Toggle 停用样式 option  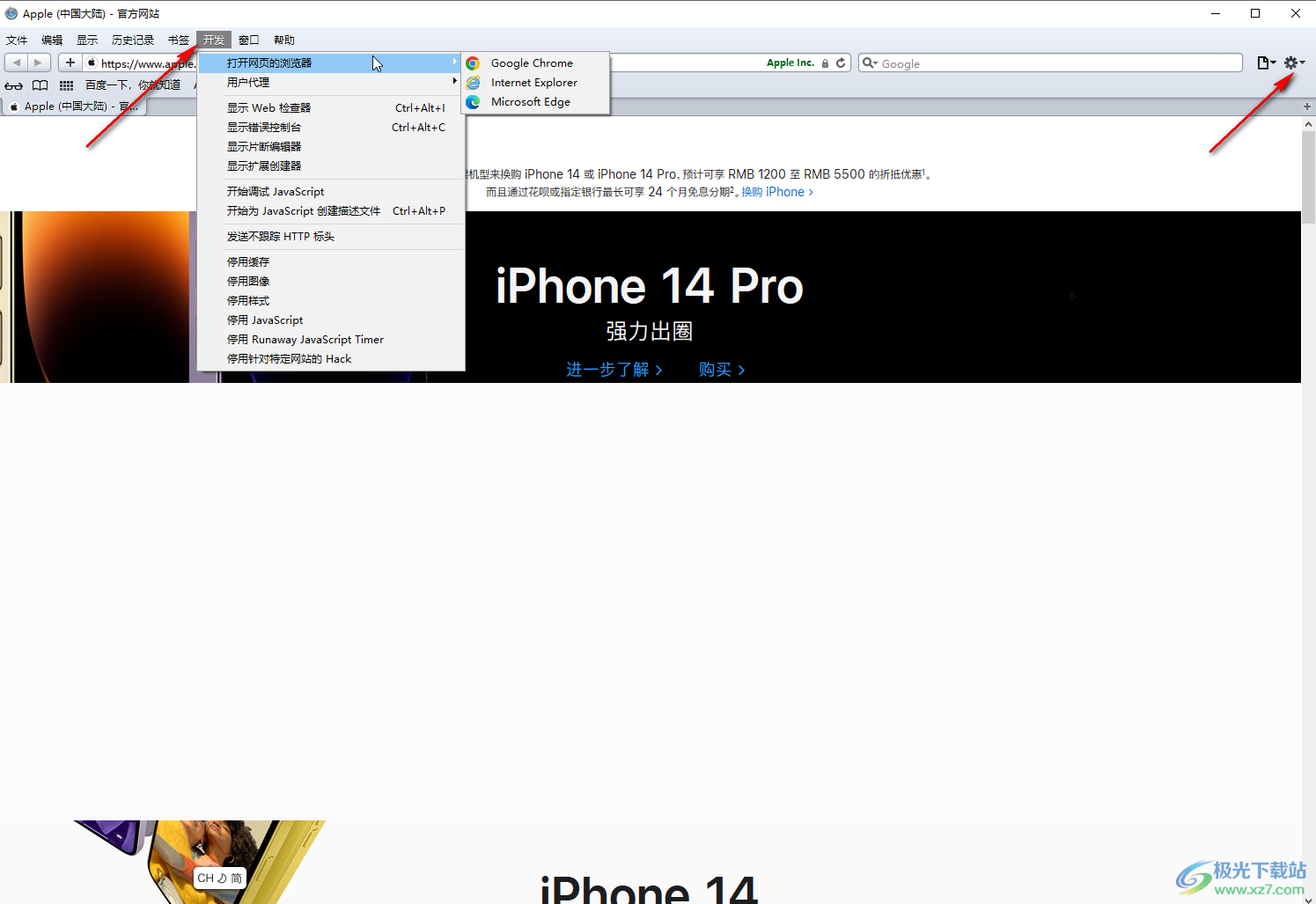pos(330,301)
